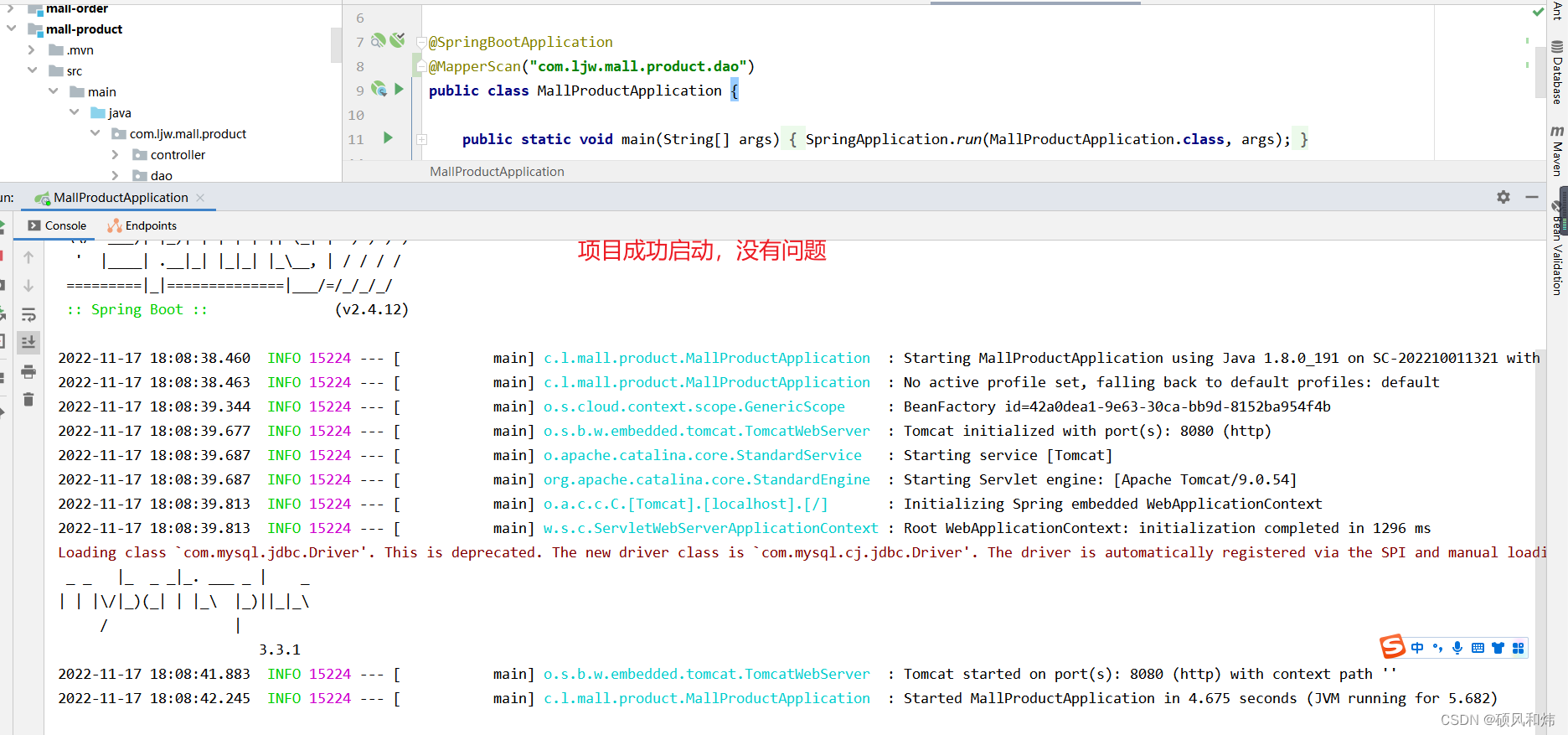Collapse the java folder

click(x=74, y=112)
